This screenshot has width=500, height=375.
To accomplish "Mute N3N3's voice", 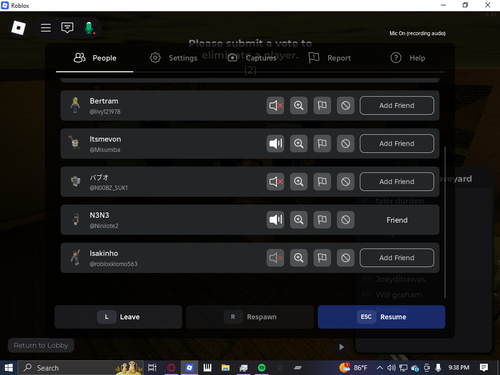I will pyautogui.click(x=275, y=220).
